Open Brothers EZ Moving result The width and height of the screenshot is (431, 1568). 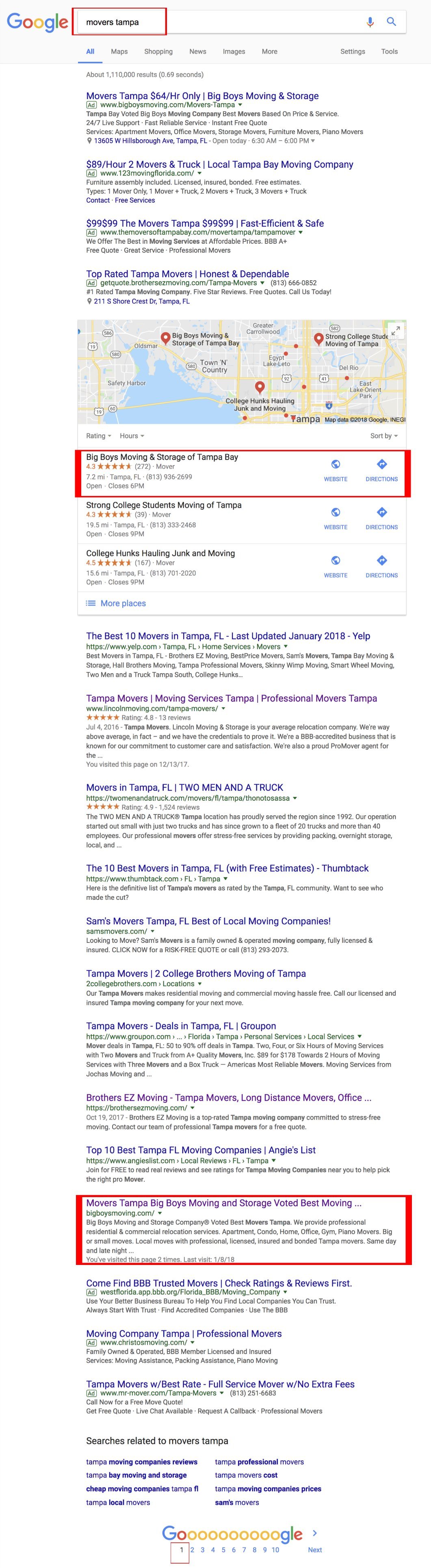tap(229, 1098)
